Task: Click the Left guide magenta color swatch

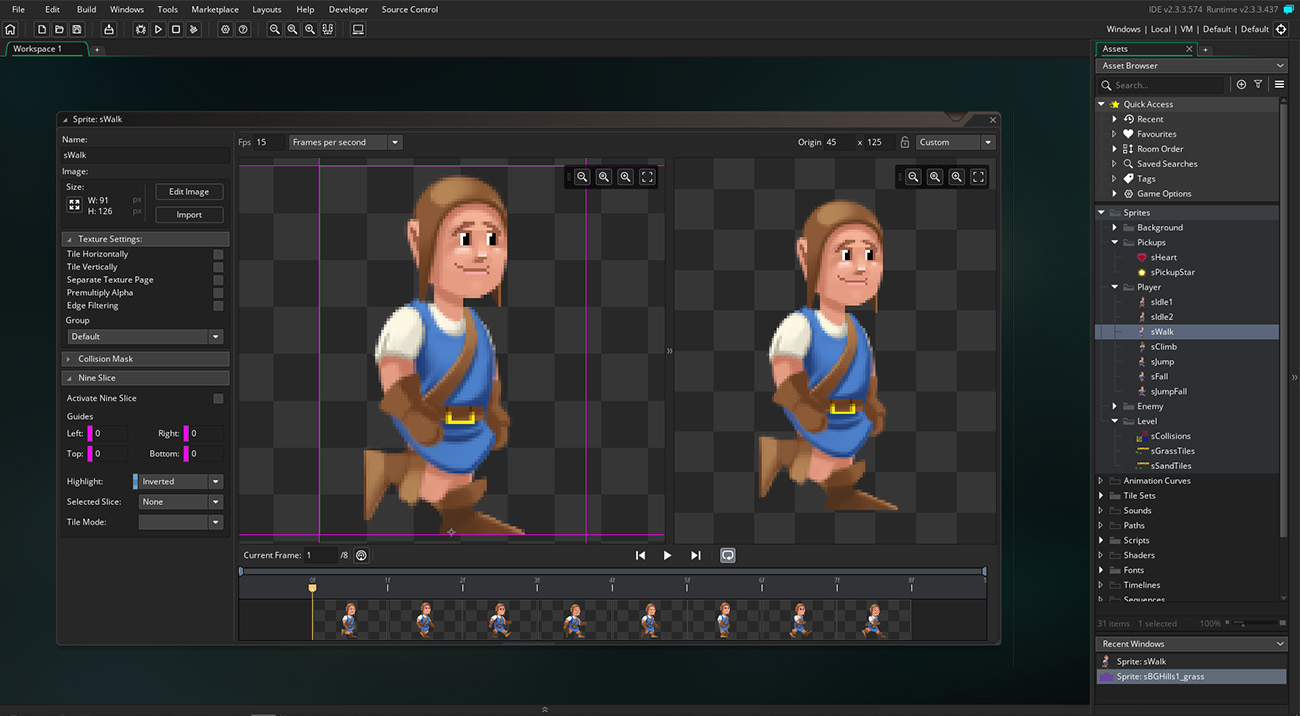Action: [x=90, y=434]
